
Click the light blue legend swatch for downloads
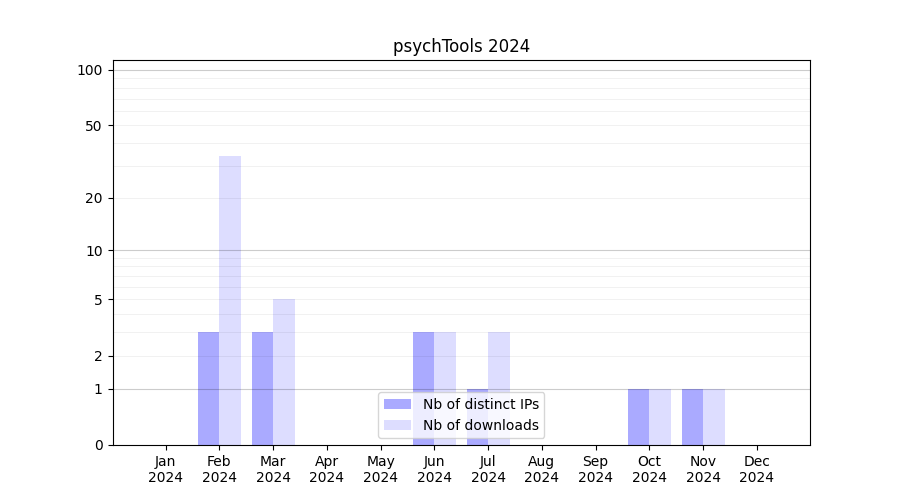[x=397, y=425]
